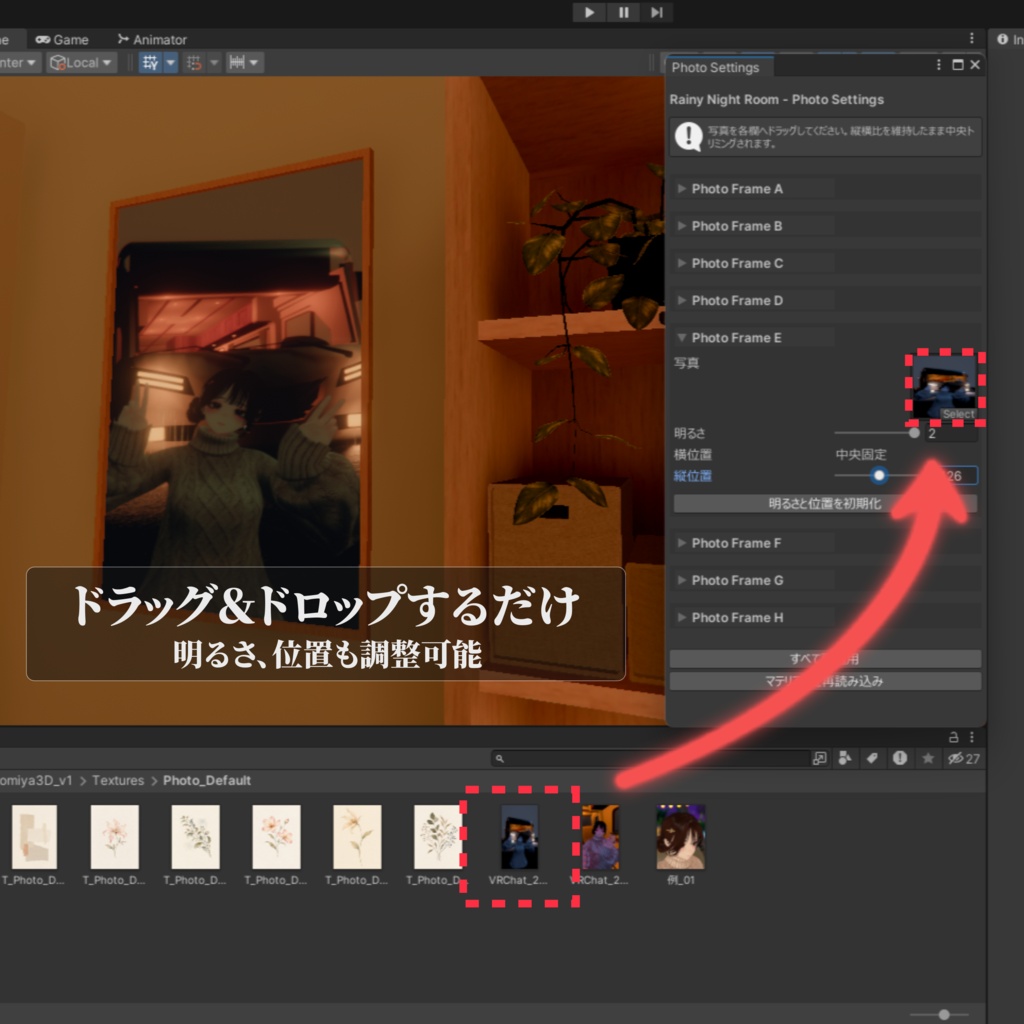
Task: Toggle hidden packages visibility showing 27
Action: click(x=963, y=758)
